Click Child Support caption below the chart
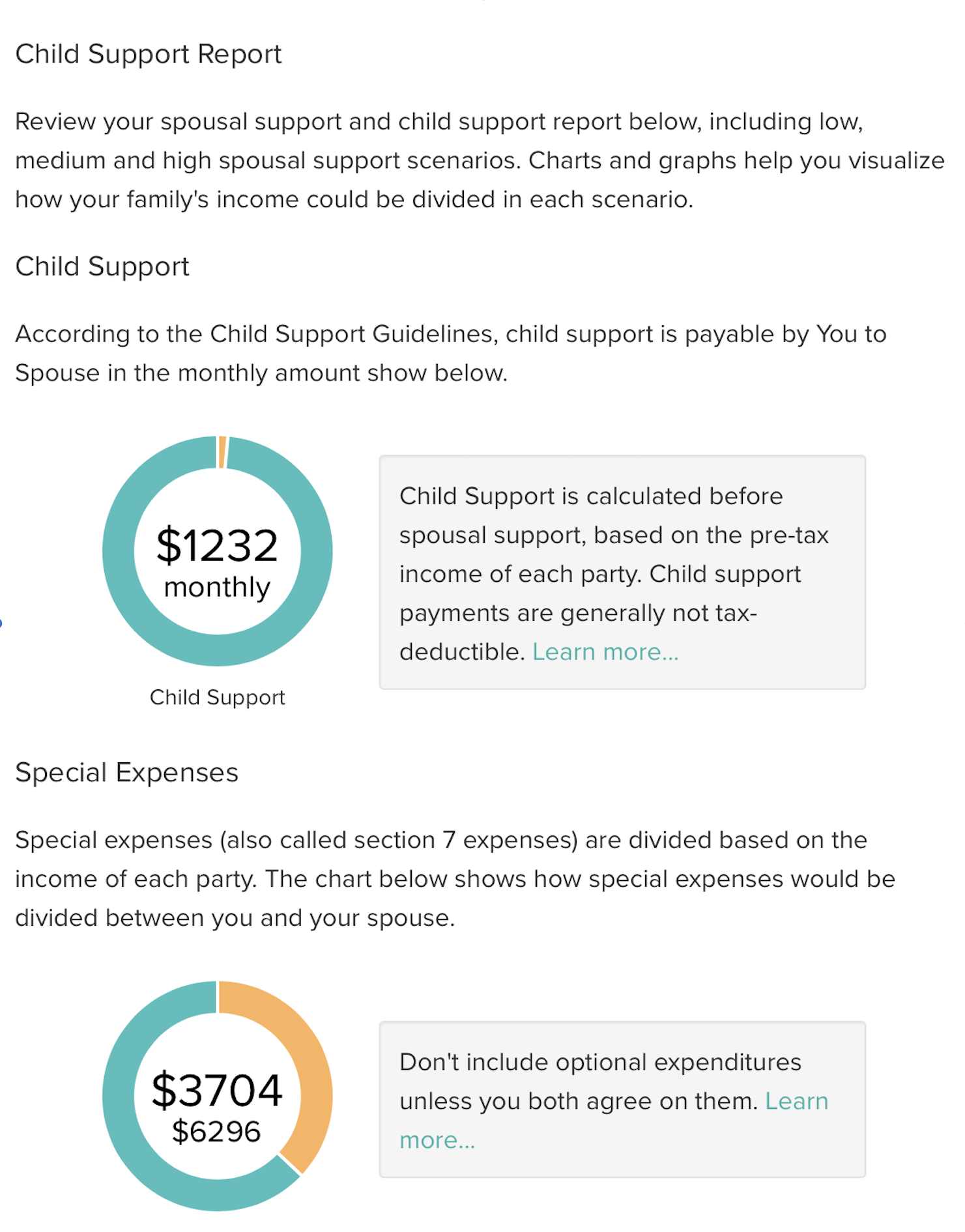The height and width of the screenshot is (1232, 965). point(217,698)
